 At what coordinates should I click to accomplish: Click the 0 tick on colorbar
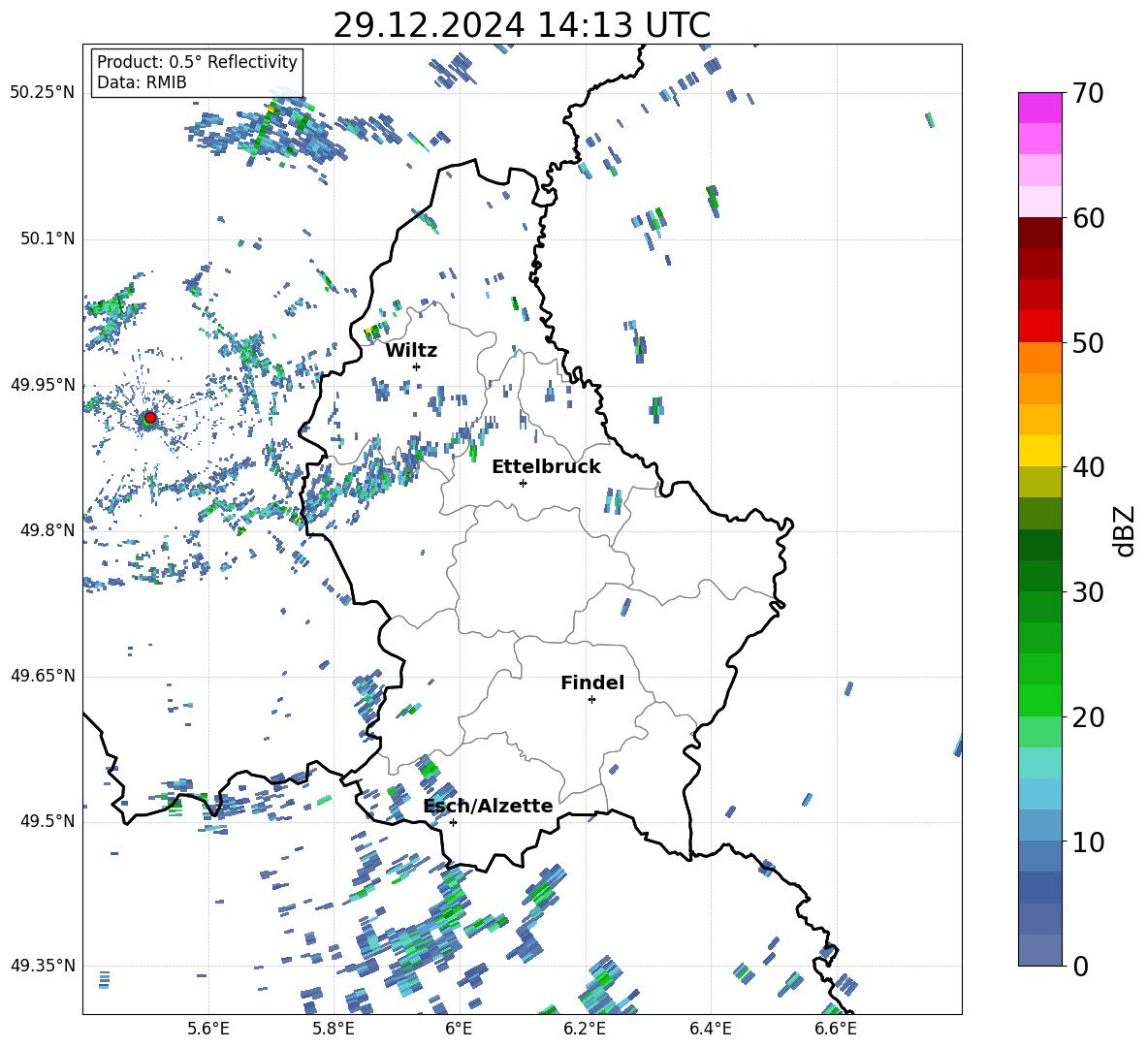[x=1081, y=966]
